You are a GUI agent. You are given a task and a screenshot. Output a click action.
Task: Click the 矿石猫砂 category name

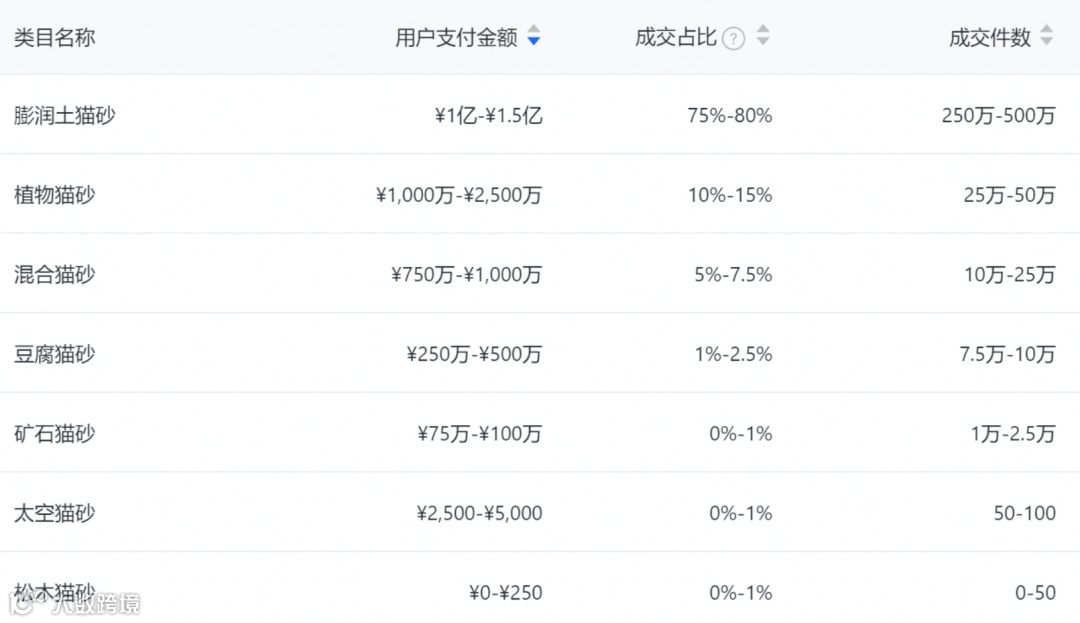pyautogui.click(x=55, y=434)
